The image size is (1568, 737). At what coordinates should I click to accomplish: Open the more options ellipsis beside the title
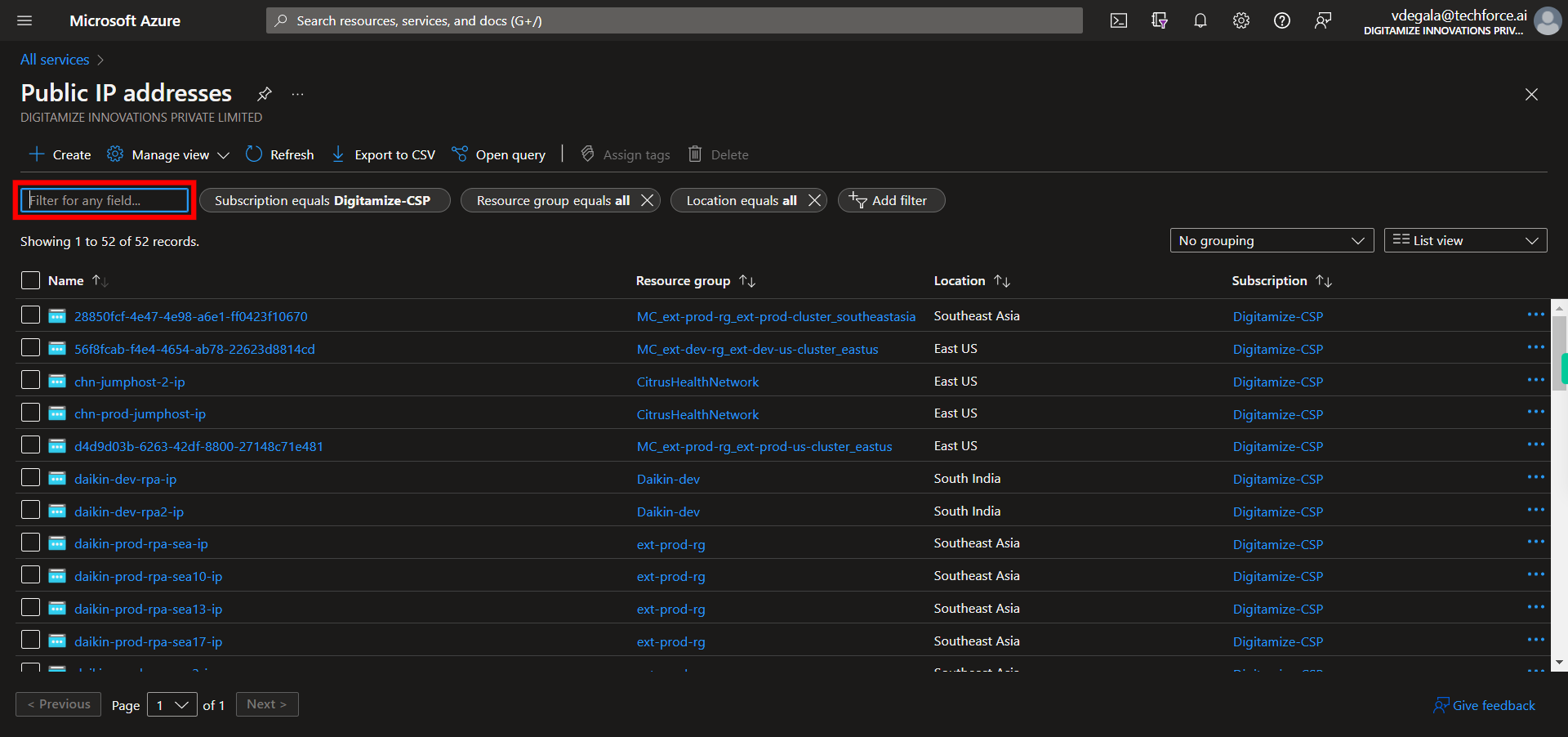coord(298,94)
